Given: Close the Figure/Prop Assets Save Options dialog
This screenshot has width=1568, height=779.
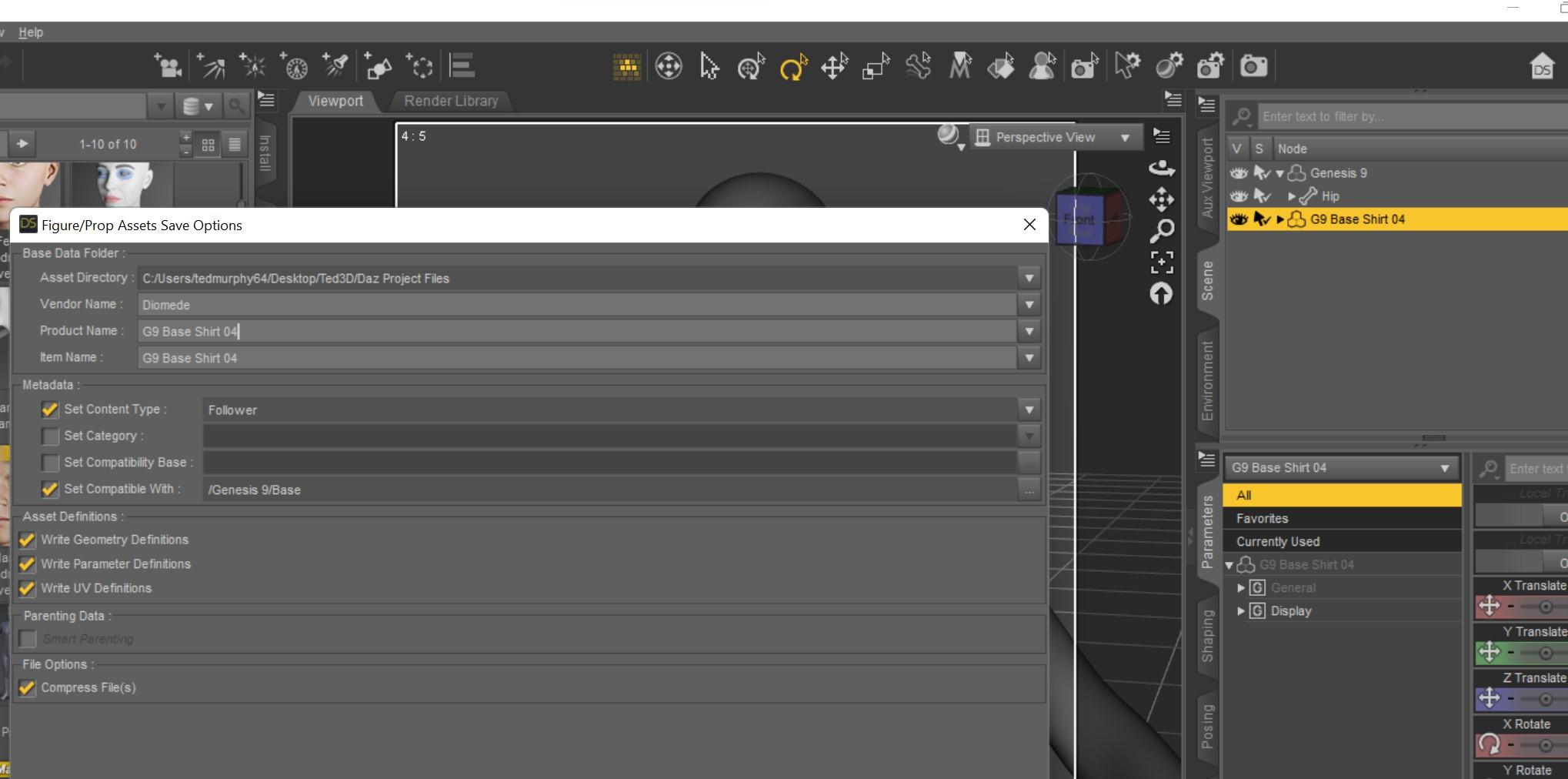Looking at the screenshot, I should click(x=1029, y=225).
